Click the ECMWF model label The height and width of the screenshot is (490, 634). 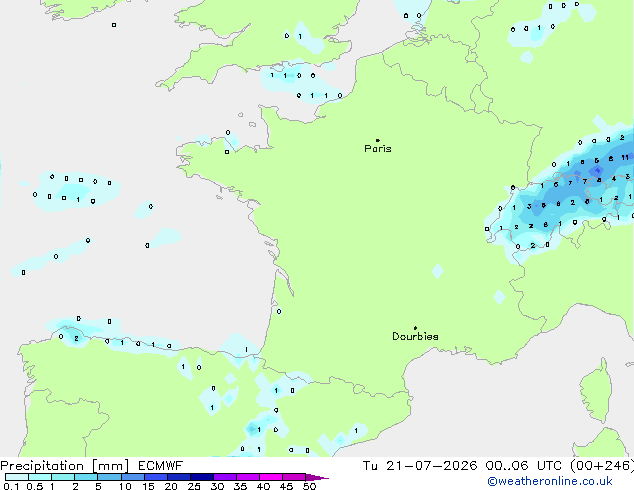pyautogui.click(x=161, y=466)
